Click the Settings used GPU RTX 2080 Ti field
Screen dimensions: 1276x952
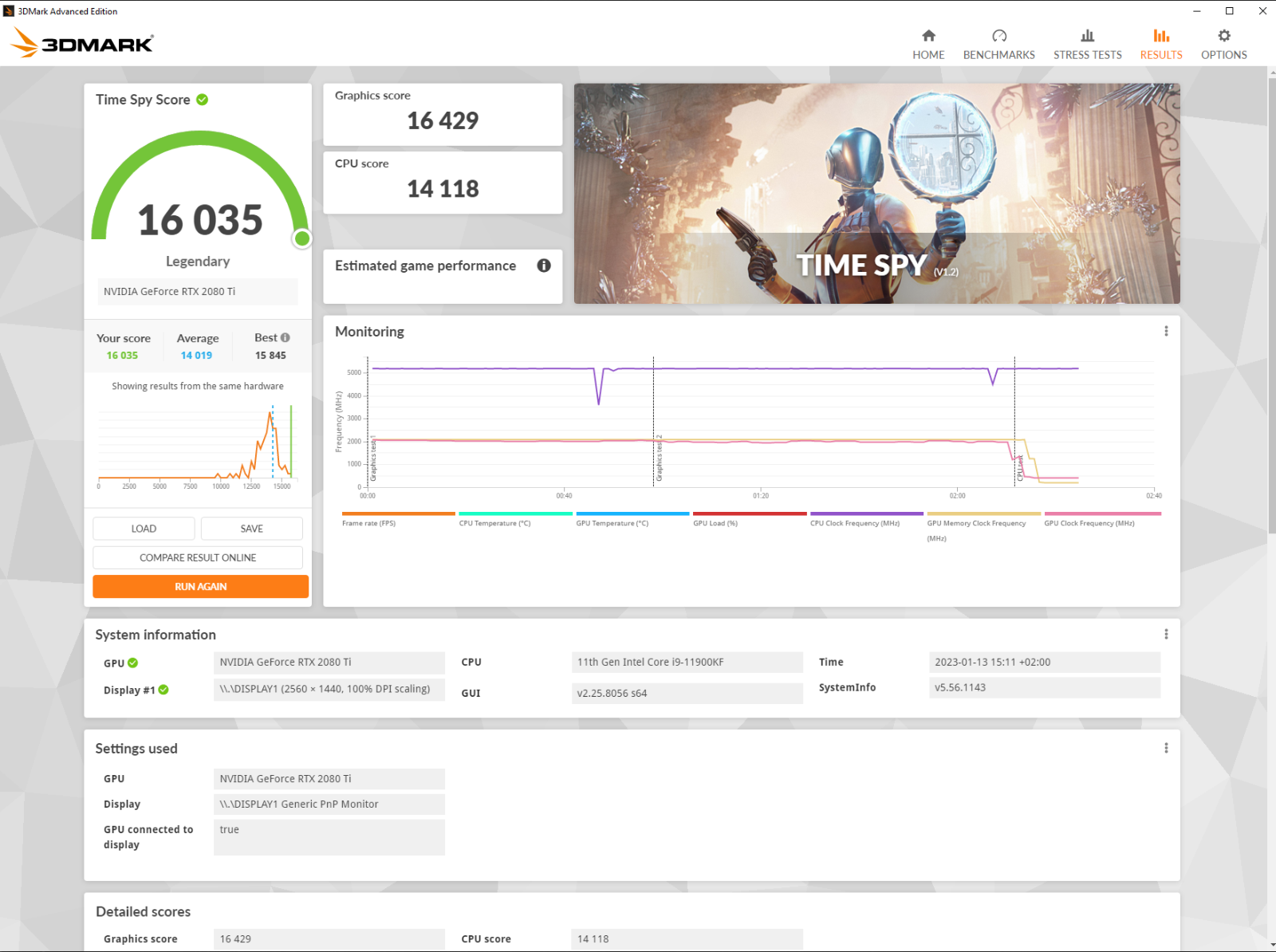tap(329, 778)
